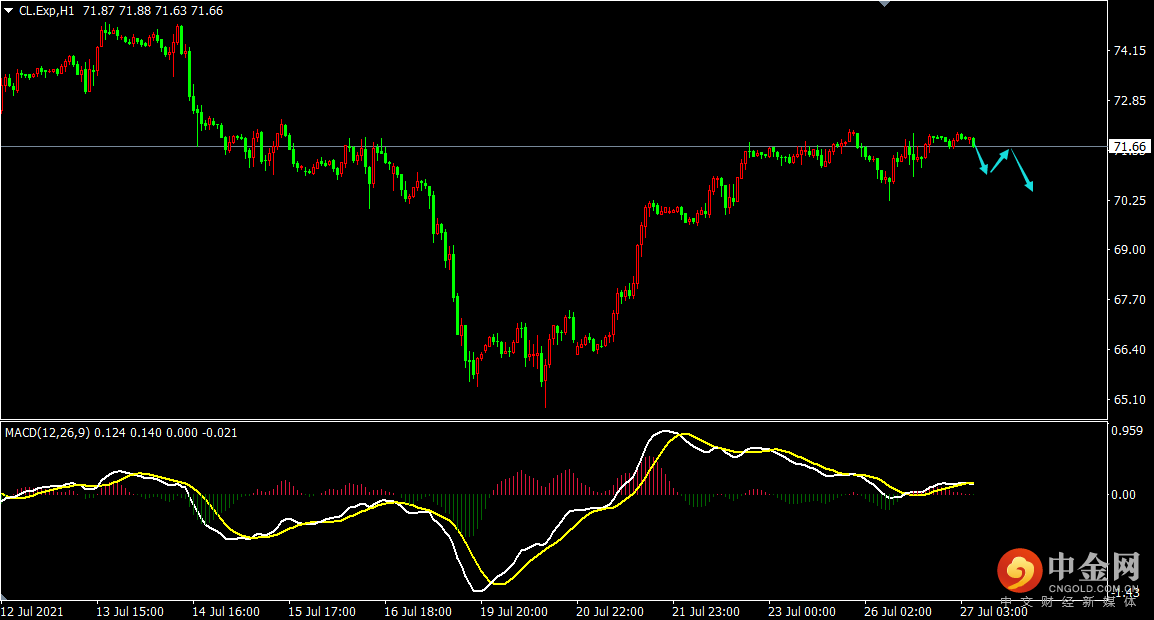Click the MACD(12,26,9) indicator label
This screenshot has height=620, width=1154.
[47, 433]
